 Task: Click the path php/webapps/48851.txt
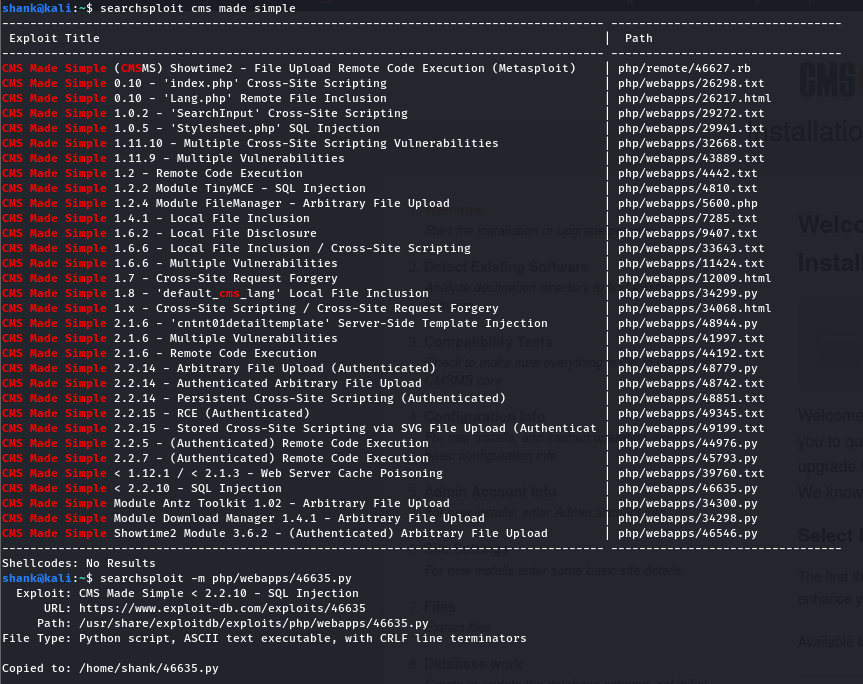691,398
